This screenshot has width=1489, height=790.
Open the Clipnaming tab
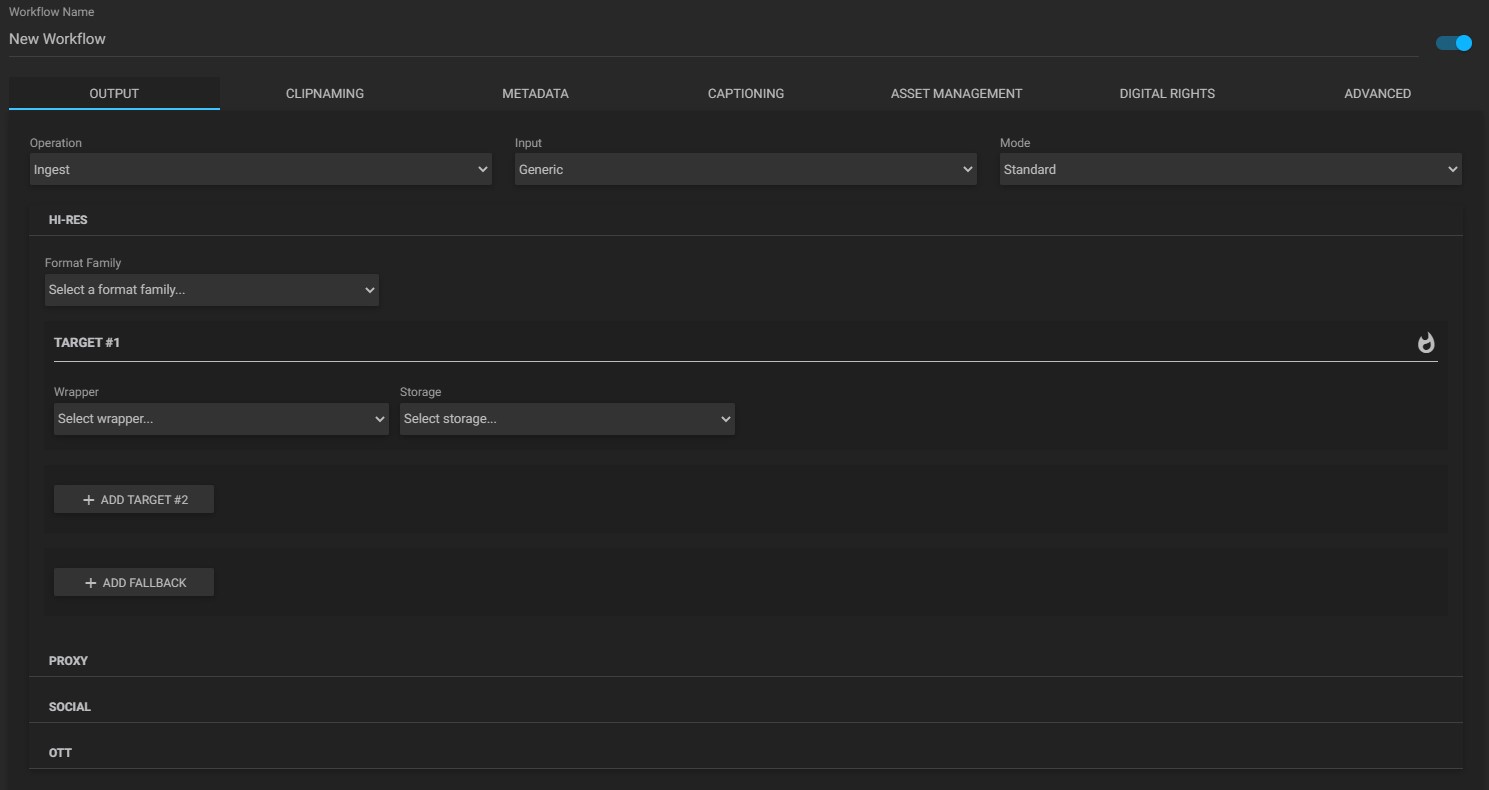click(x=325, y=93)
